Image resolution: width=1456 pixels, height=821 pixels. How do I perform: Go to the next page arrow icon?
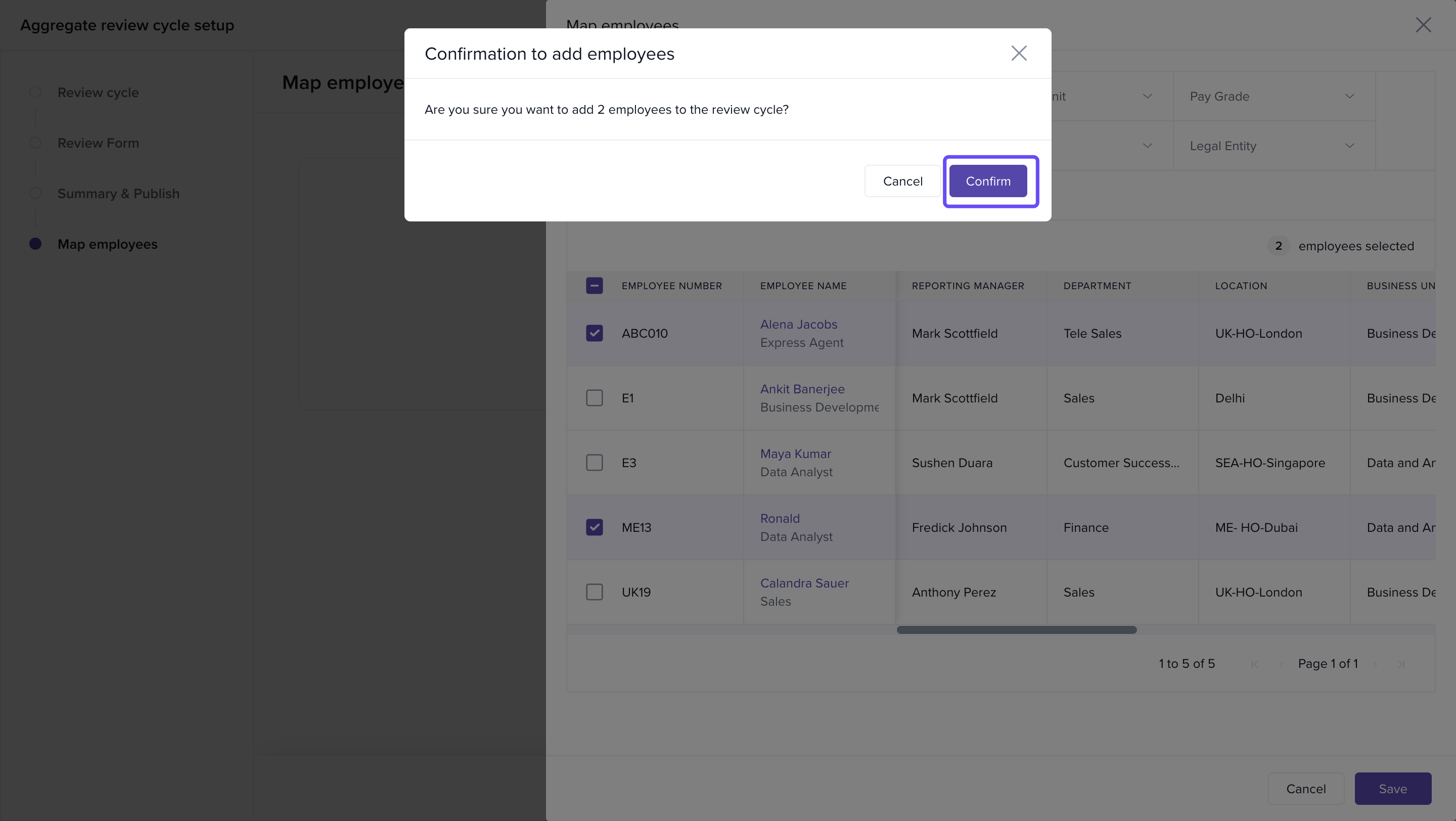pyautogui.click(x=1375, y=664)
